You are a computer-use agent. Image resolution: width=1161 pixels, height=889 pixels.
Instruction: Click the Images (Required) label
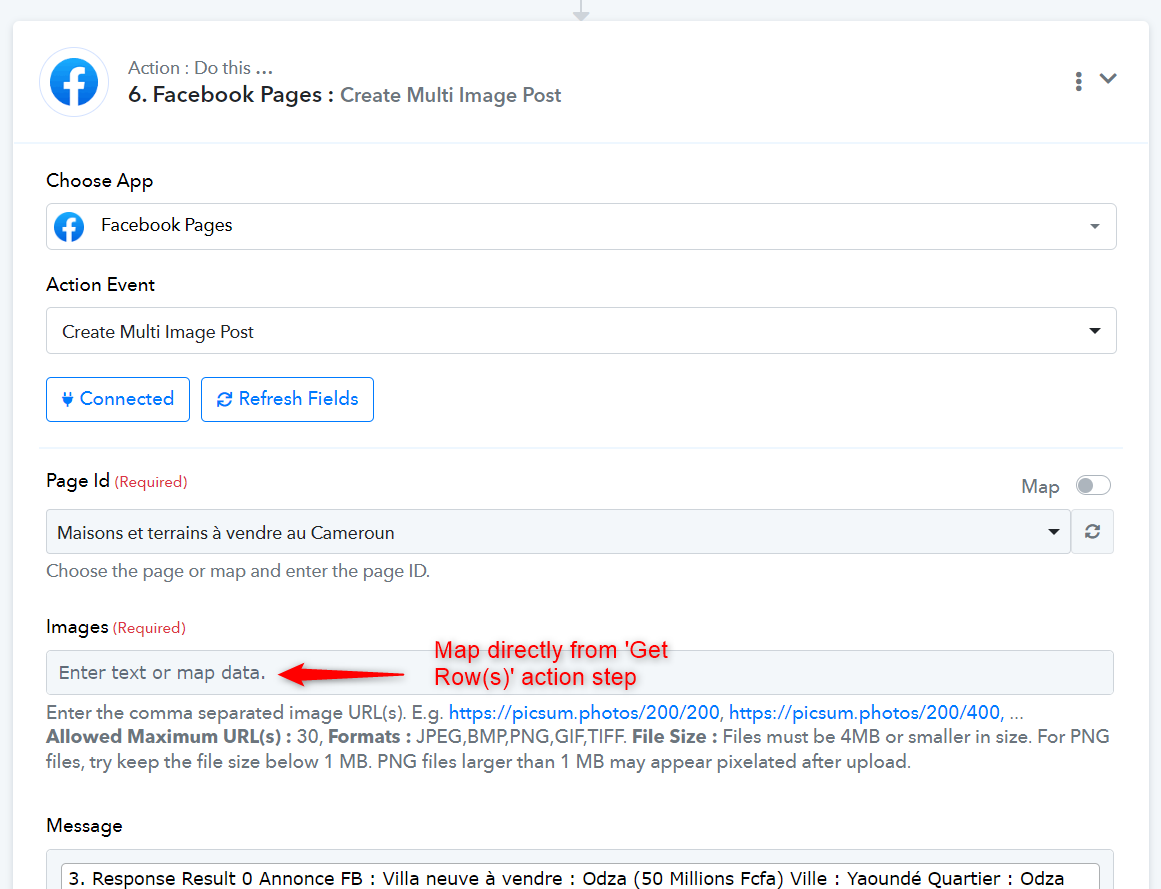tap(116, 628)
